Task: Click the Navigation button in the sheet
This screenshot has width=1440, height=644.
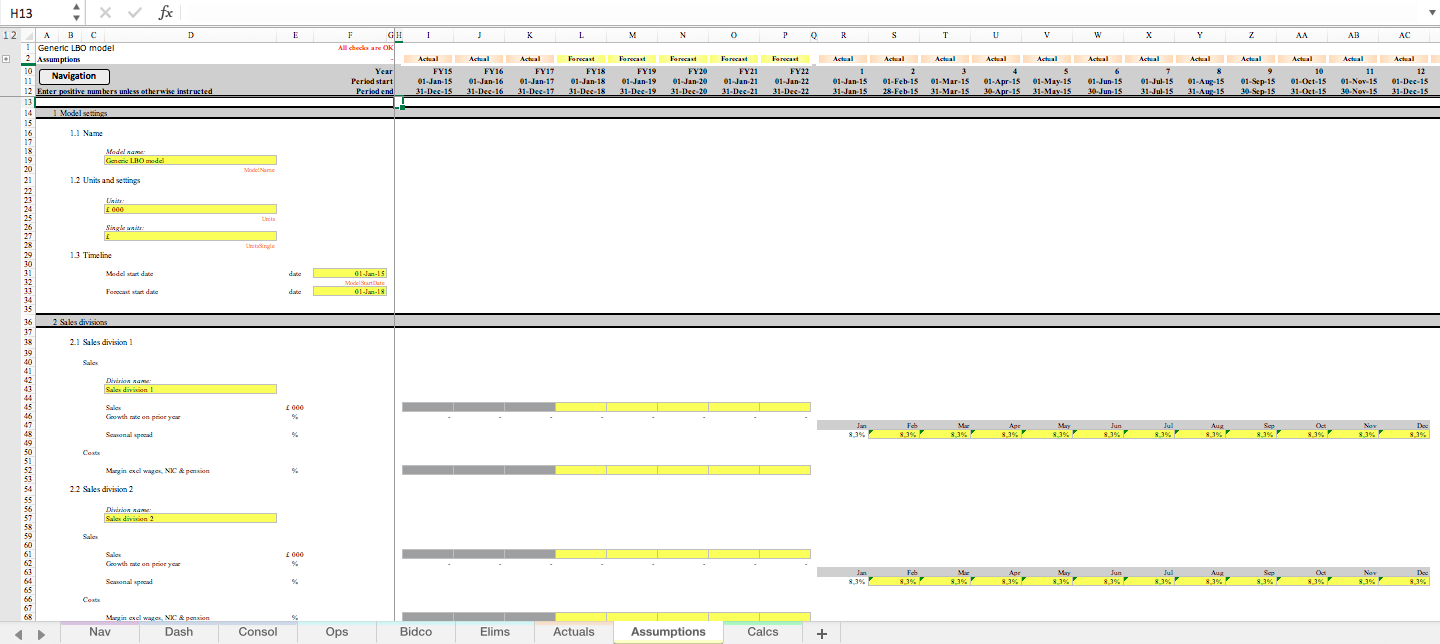Action: click(x=73, y=75)
